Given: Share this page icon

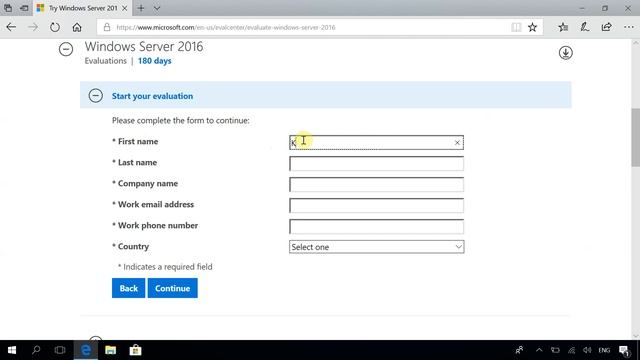Looking at the screenshot, I should (607, 27).
